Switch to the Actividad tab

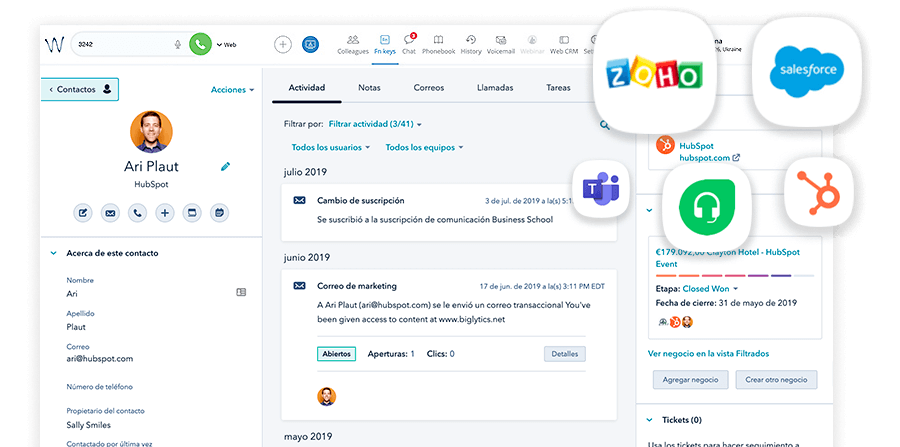pyautogui.click(x=307, y=88)
